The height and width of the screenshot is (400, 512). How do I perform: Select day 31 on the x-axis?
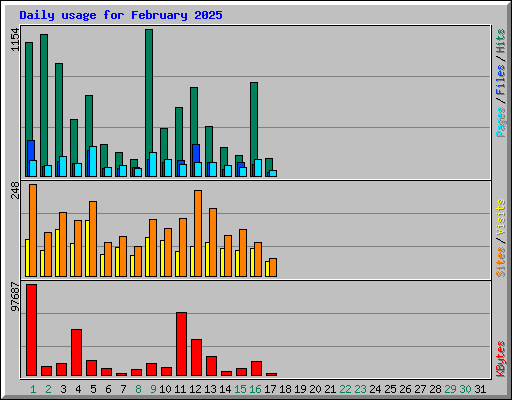480,389
